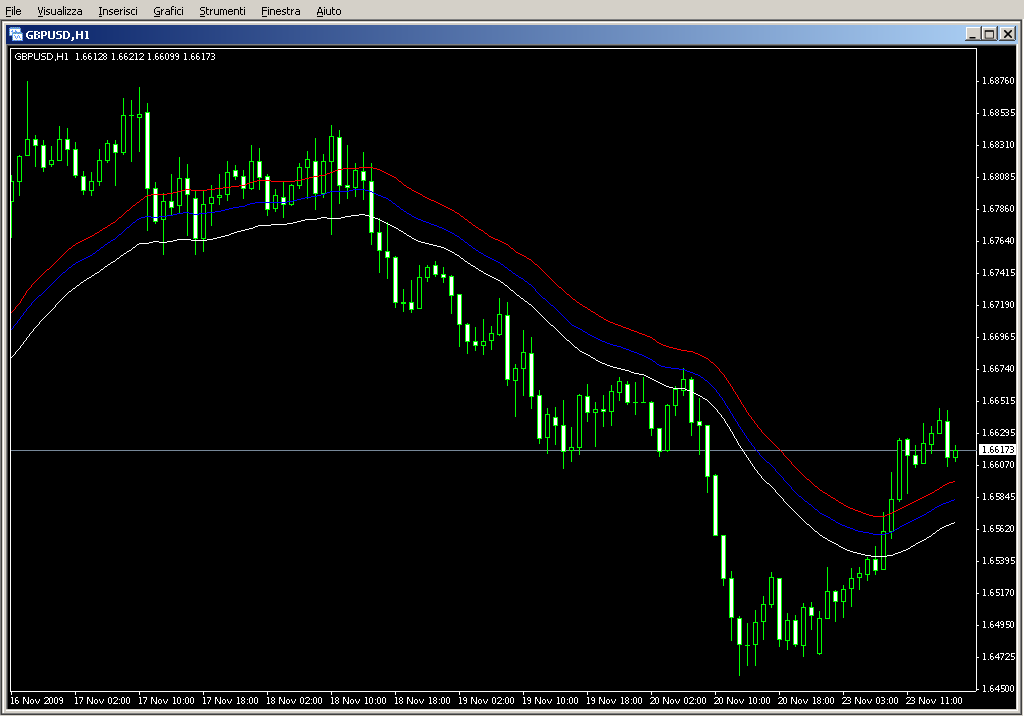Click price scale value 1.64500
Viewport: 1024px width, 717px height.
click(999, 689)
